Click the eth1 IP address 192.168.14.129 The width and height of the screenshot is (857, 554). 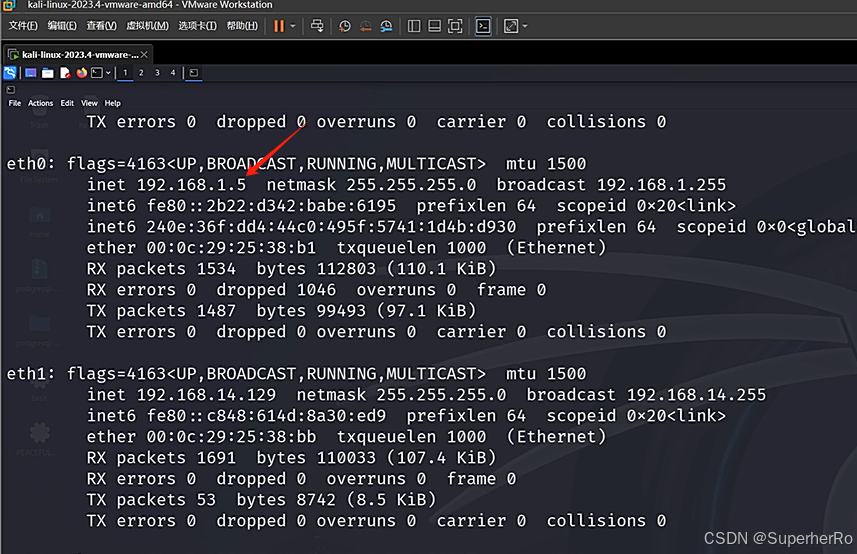pos(207,395)
